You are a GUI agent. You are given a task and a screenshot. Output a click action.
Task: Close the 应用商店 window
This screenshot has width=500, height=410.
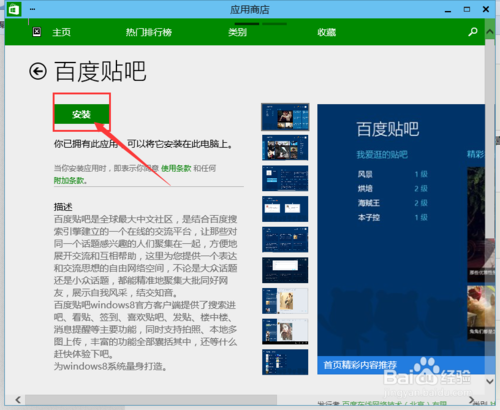coord(486,9)
